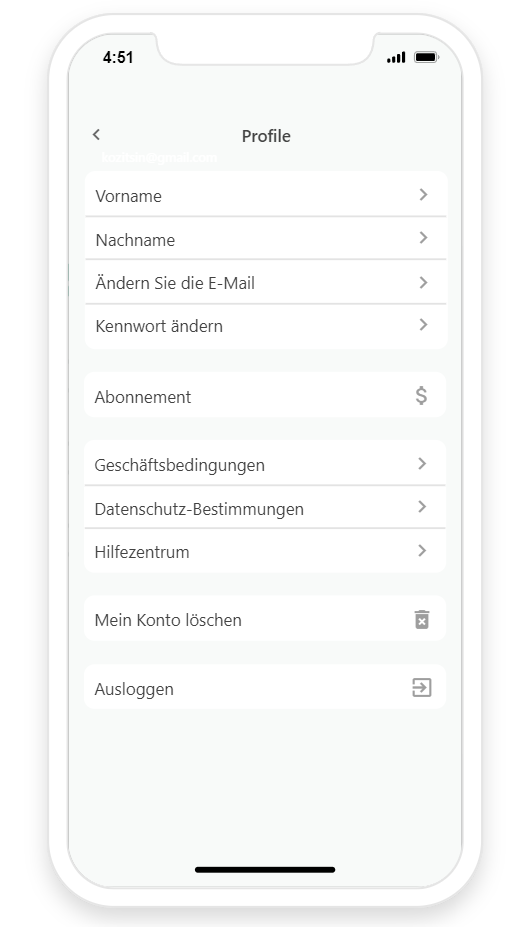The image size is (522, 927).
Task: Click the dollar sign icon next to Abonnement
Action: pos(421,396)
